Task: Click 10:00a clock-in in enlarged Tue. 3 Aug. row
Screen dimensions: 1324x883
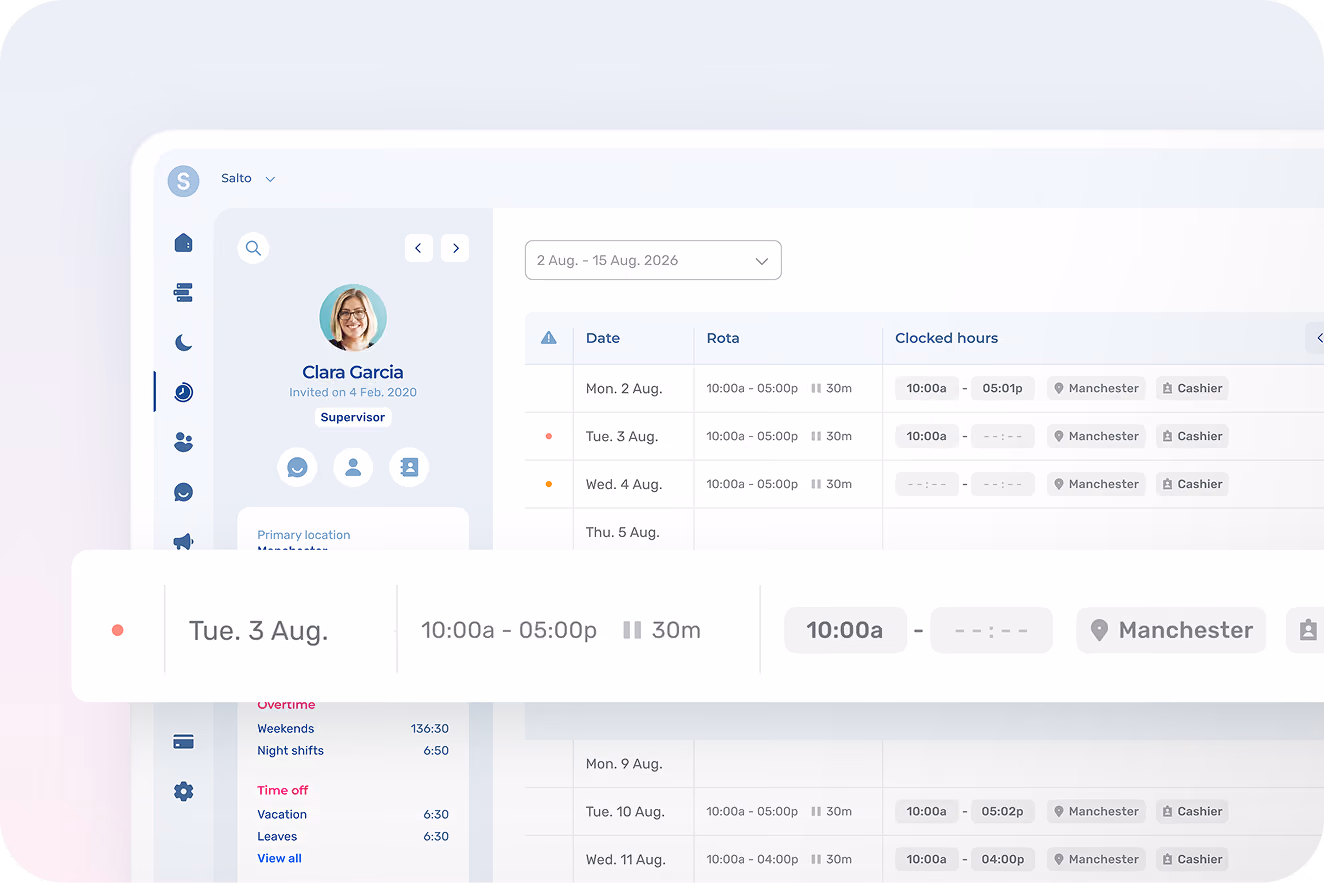Action: 845,630
